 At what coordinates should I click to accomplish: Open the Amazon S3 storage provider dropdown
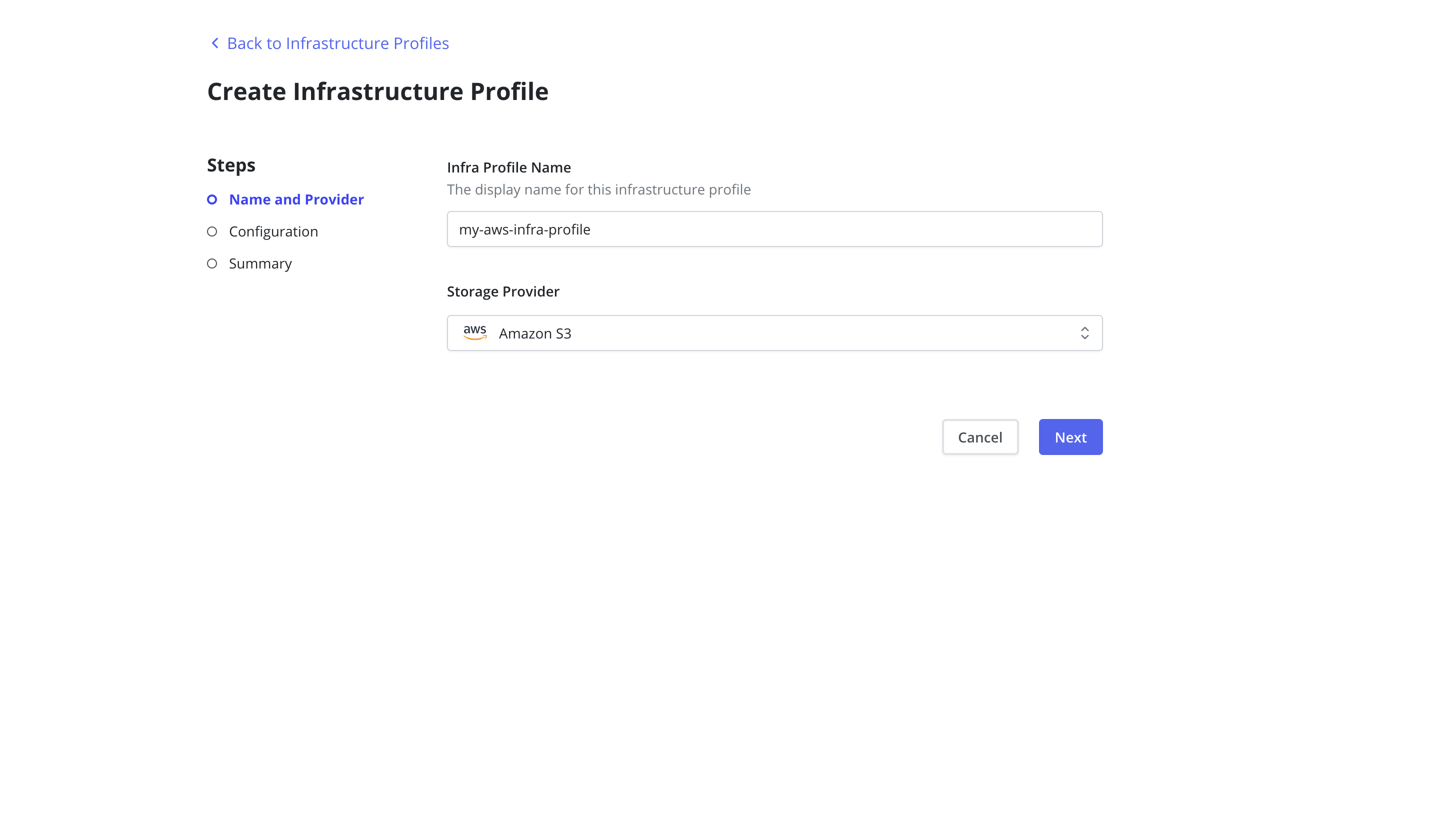pos(774,333)
